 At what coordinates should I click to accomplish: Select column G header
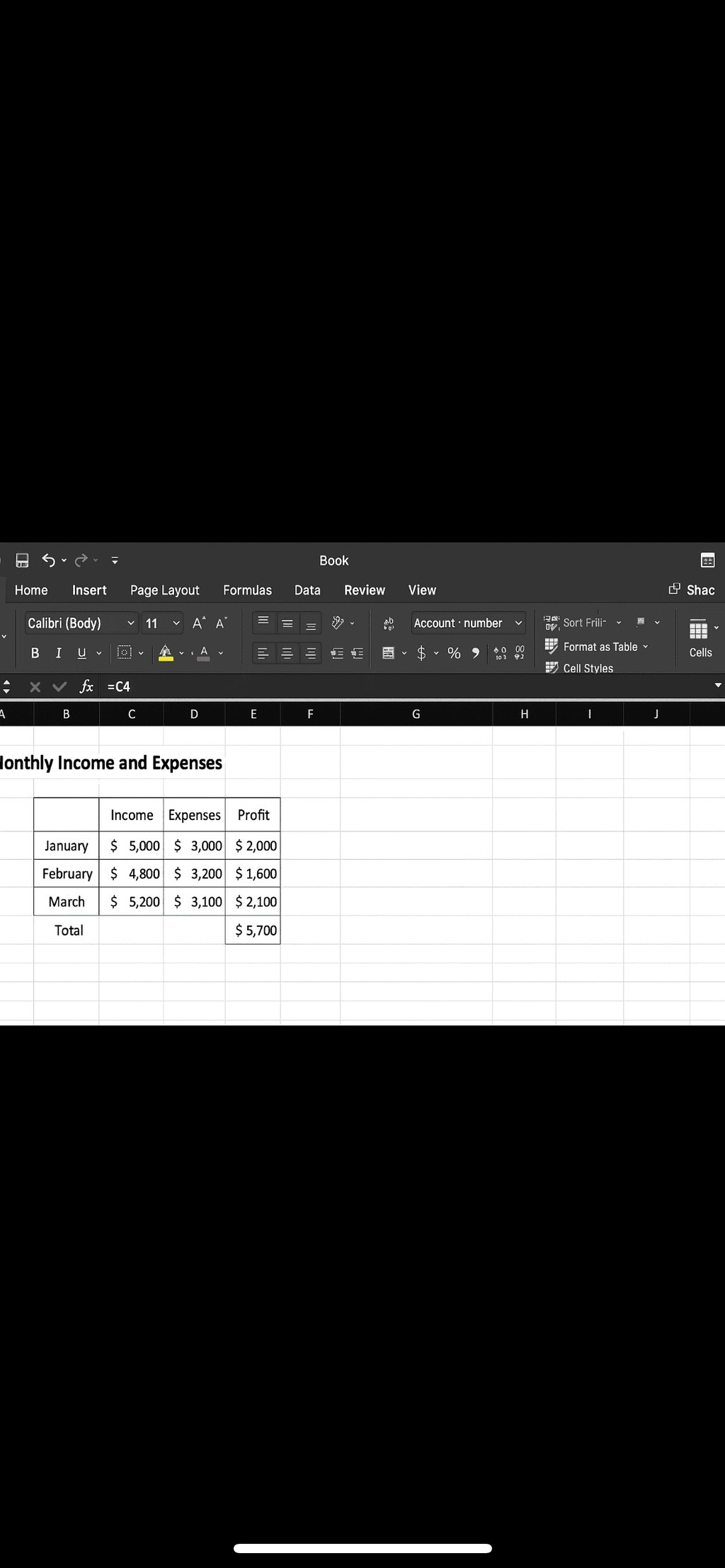point(416,714)
